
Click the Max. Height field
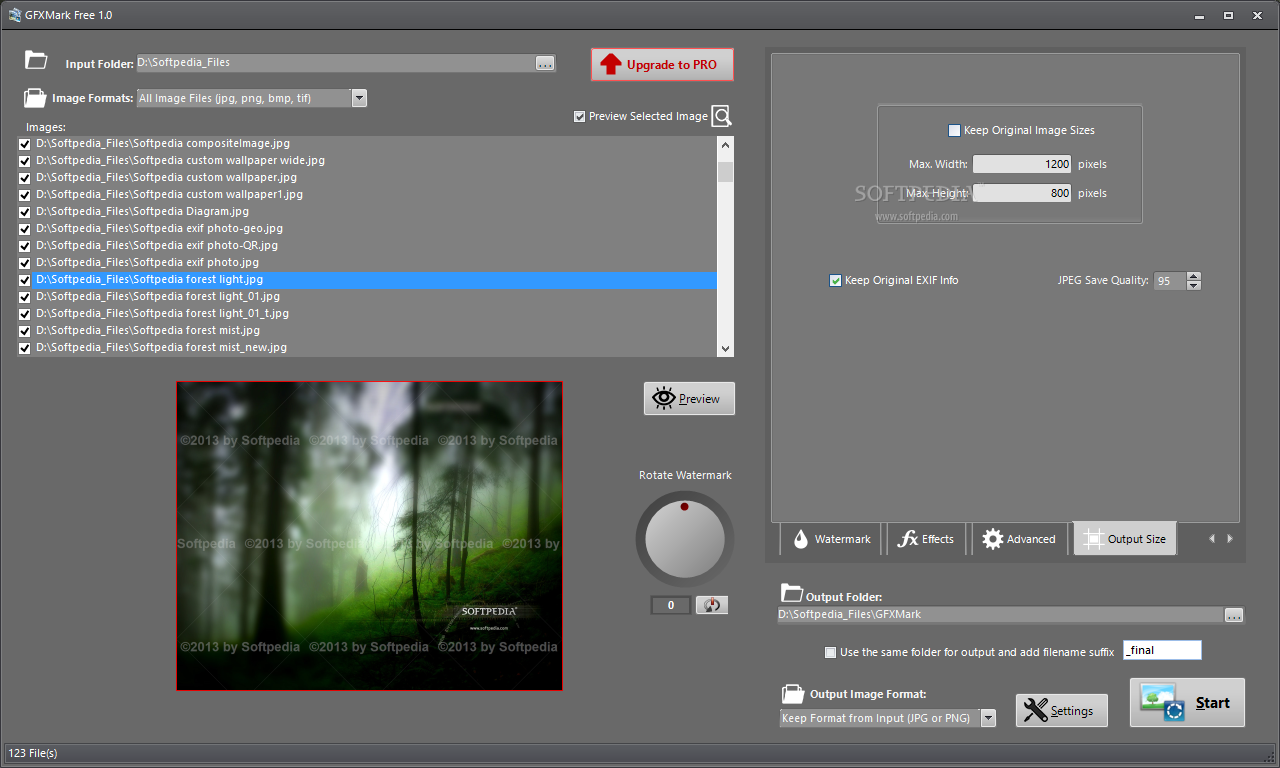[x=1022, y=193]
